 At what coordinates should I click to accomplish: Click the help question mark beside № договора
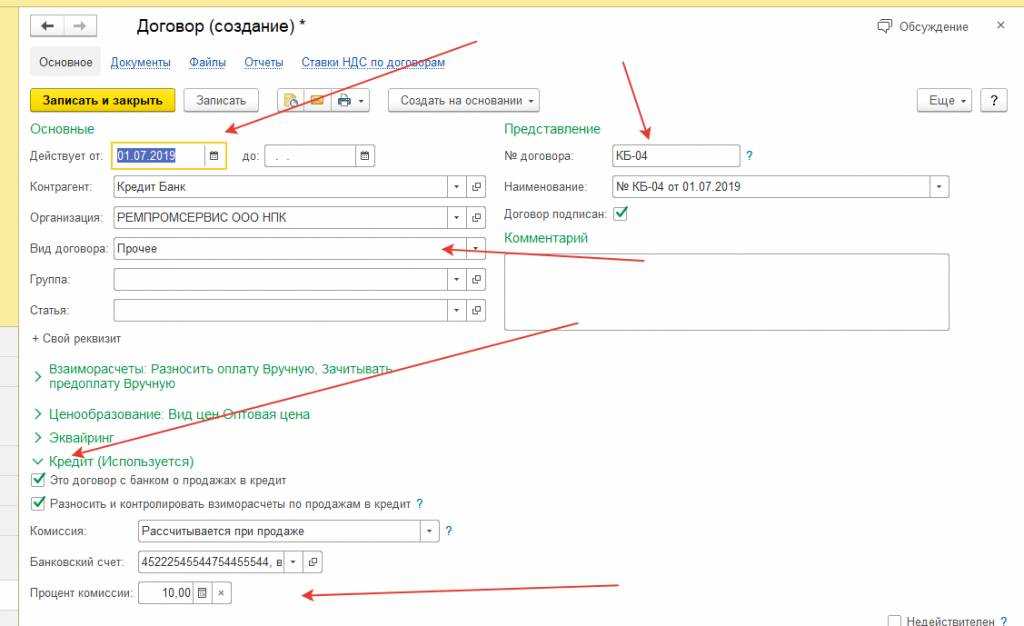click(749, 155)
